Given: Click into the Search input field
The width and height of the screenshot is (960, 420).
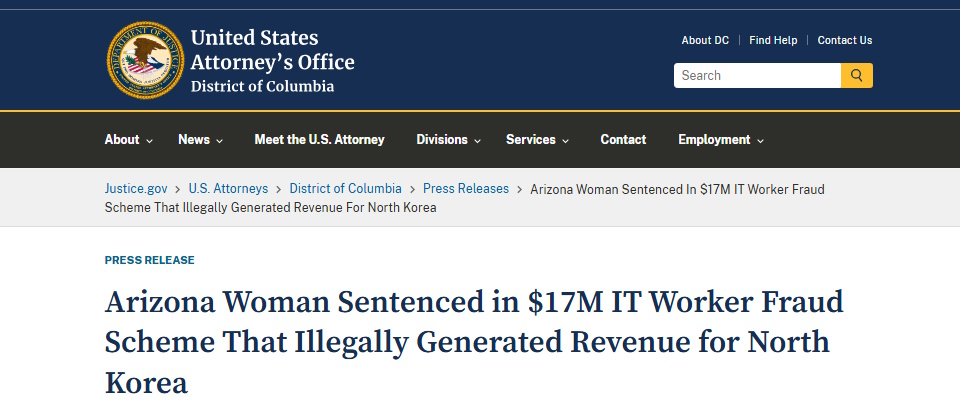Looking at the screenshot, I should (757, 75).
